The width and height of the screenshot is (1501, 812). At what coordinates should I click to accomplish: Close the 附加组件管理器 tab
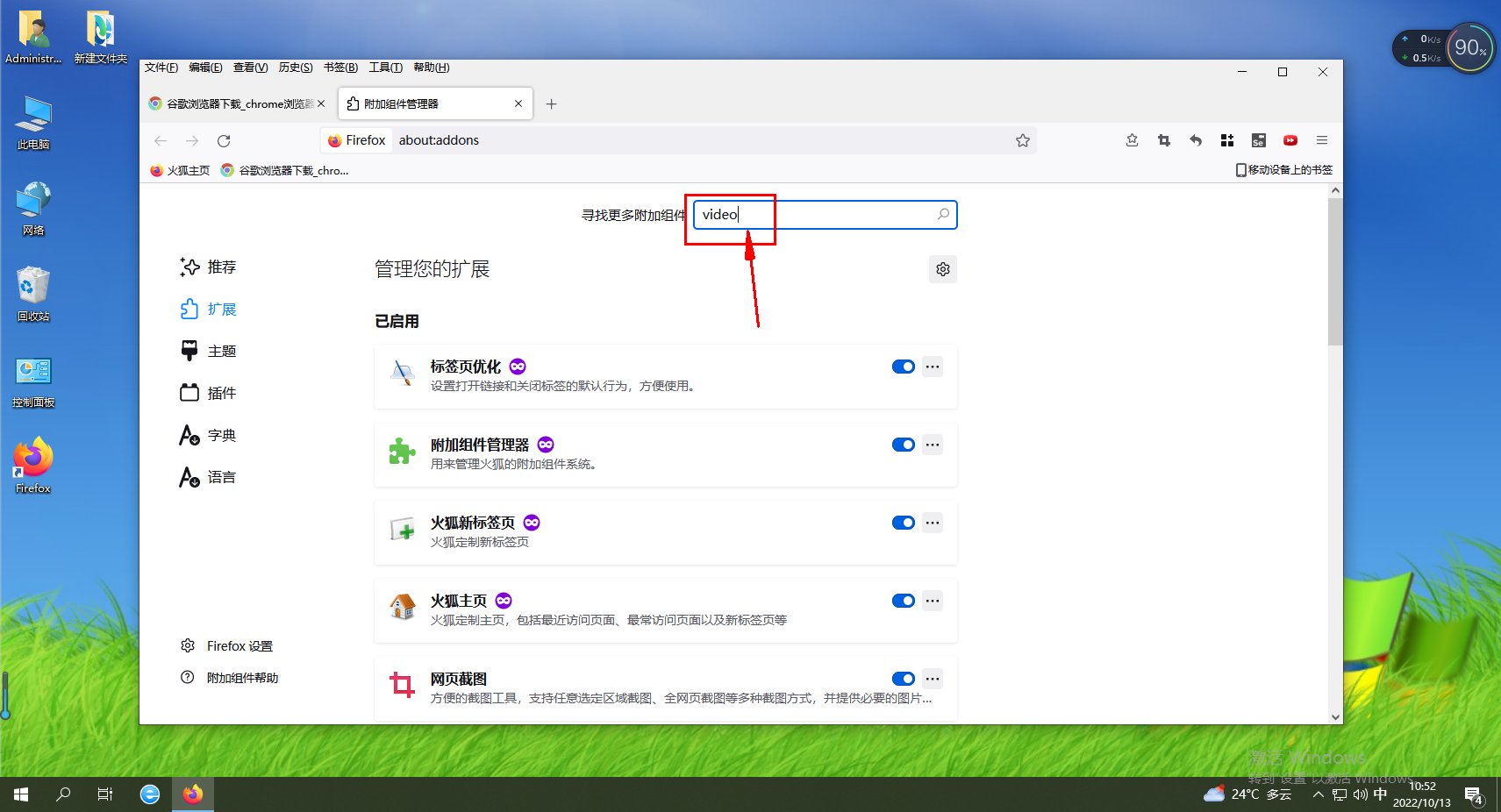(518, 103)
